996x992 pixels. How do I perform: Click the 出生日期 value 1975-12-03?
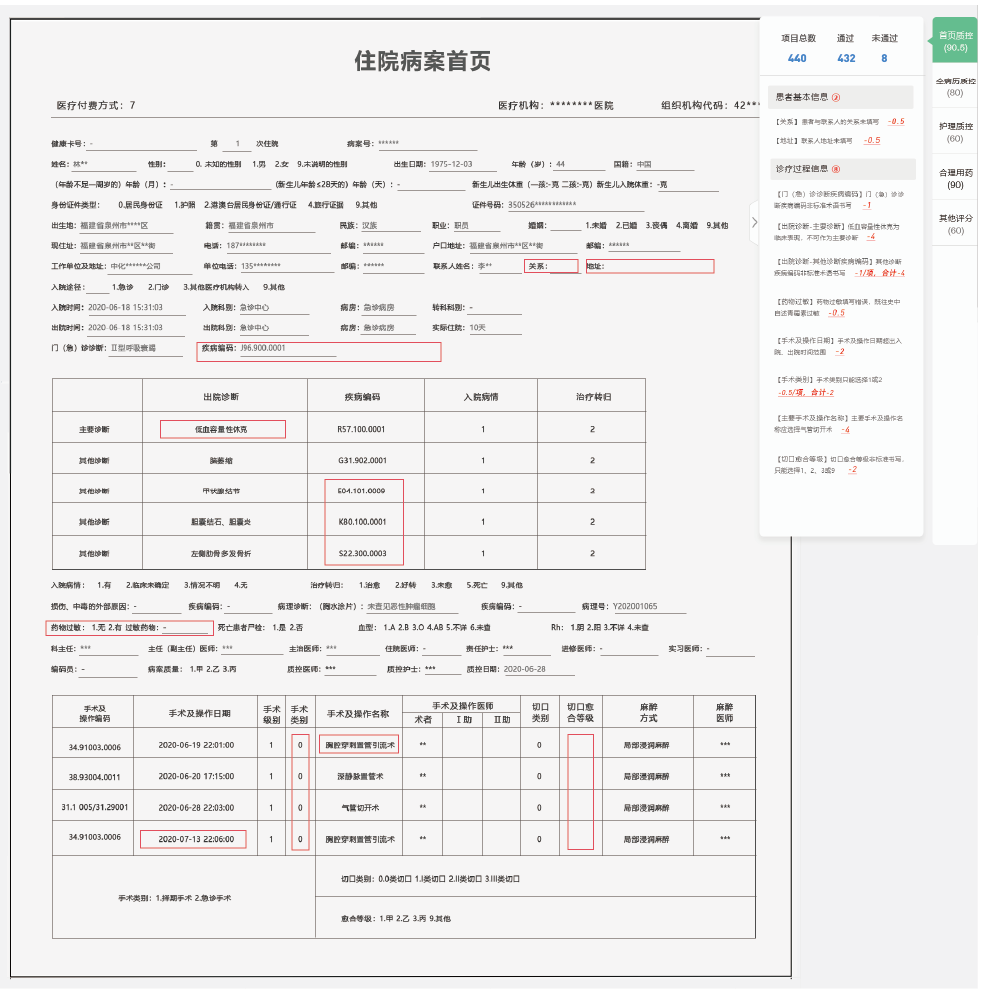tap(452, 164)
